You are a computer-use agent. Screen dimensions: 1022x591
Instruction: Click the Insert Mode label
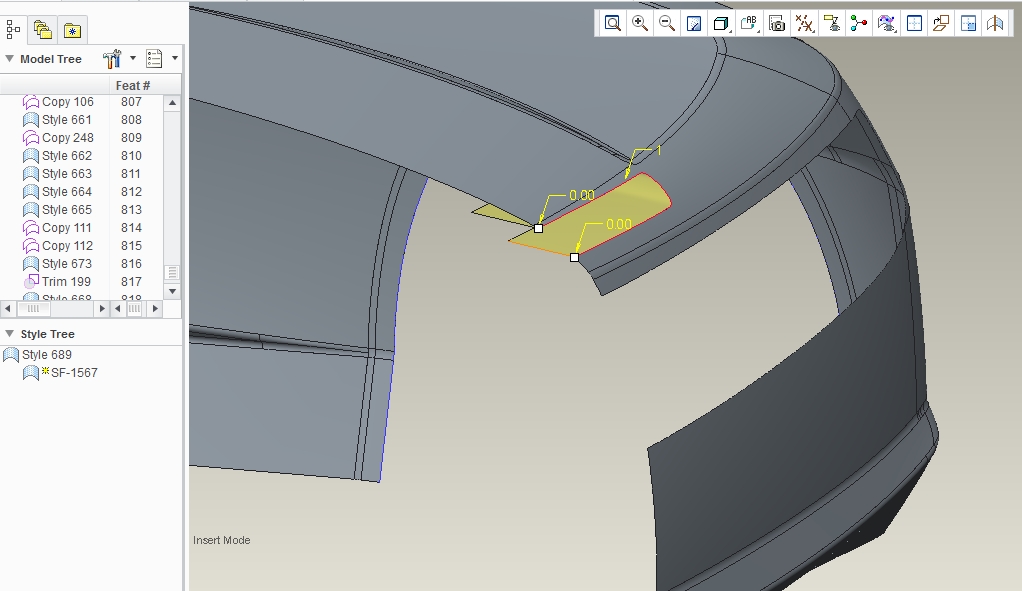[x=222, y=540]
